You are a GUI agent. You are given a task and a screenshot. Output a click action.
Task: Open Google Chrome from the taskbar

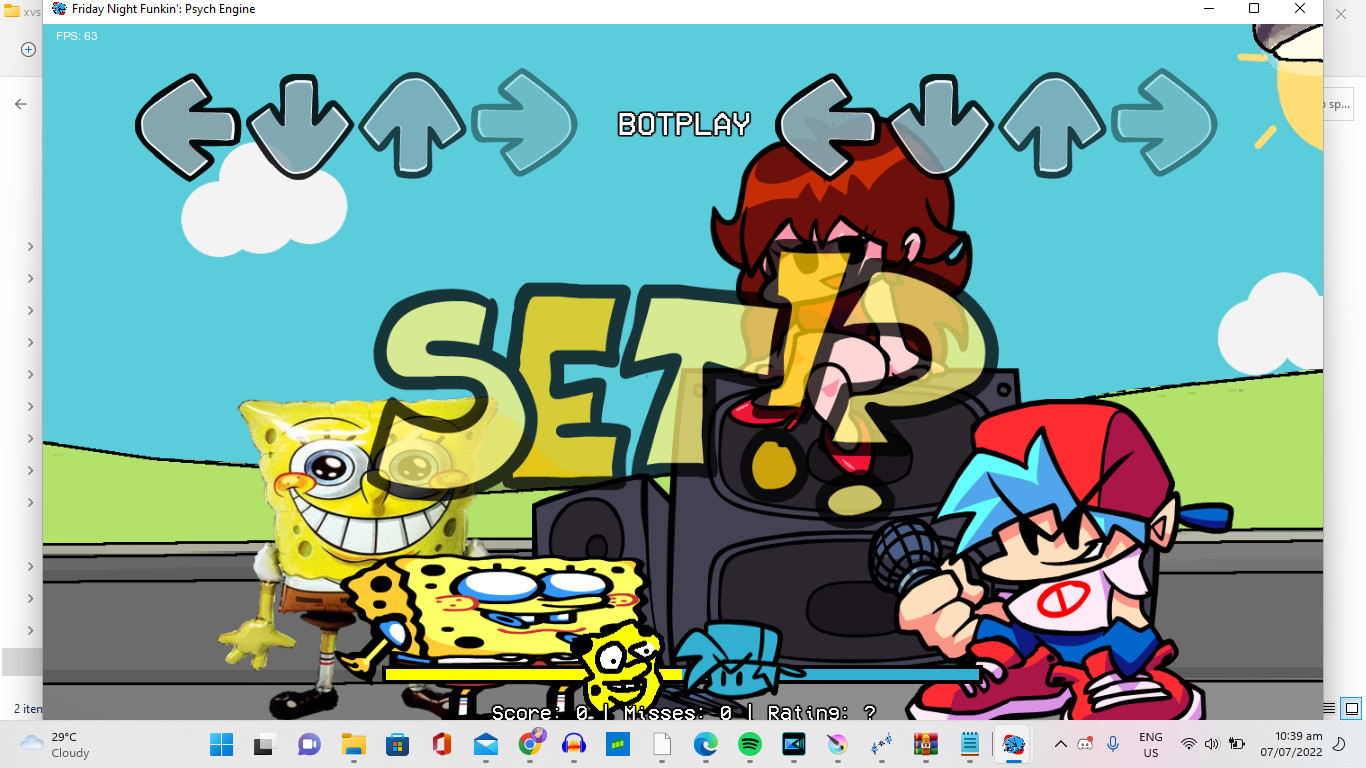coord(530,744)
